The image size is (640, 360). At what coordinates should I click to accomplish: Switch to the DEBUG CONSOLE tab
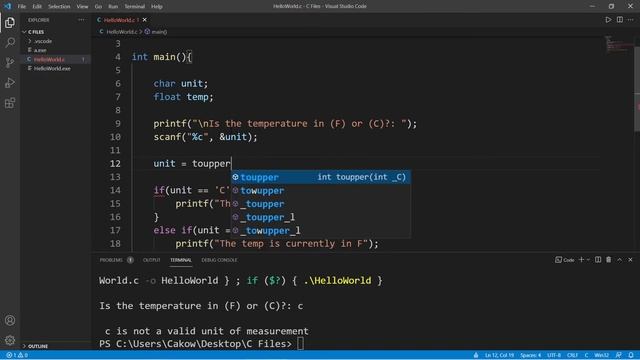point(219,260)
